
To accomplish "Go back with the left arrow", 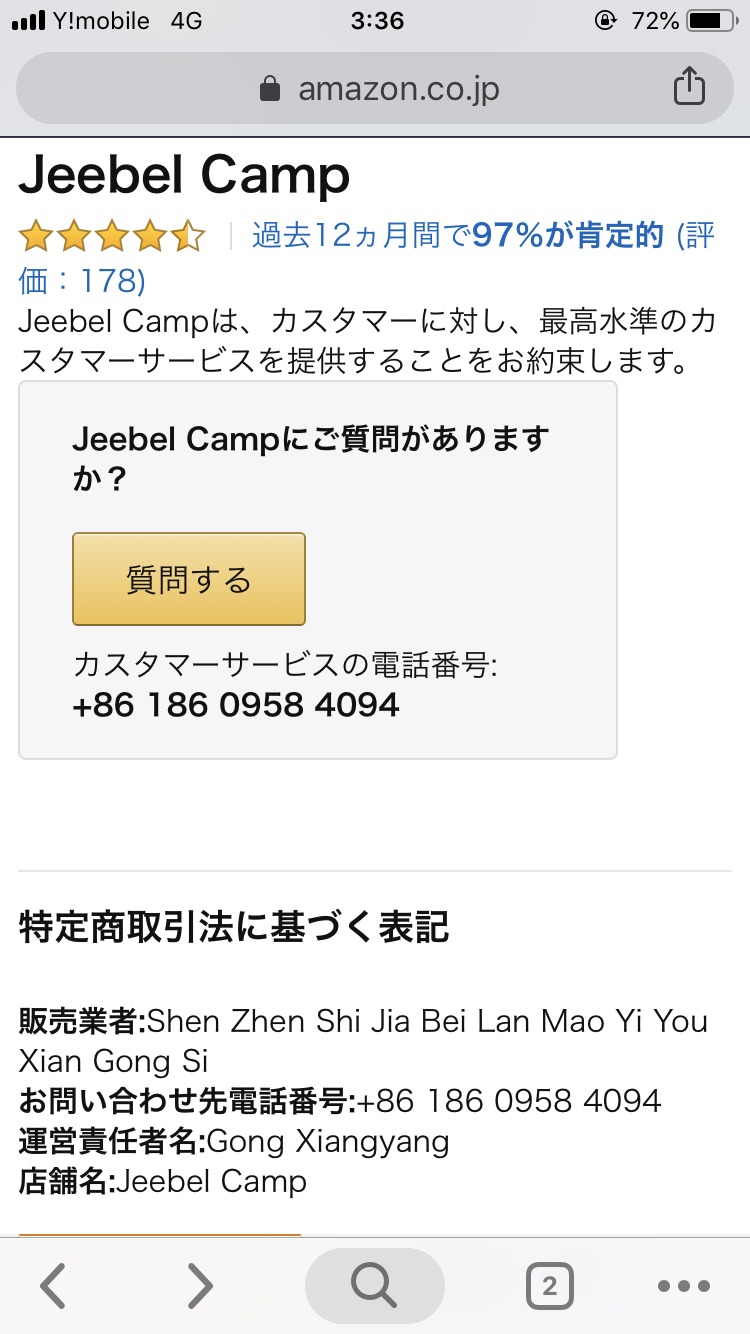I will (53, 1286).
